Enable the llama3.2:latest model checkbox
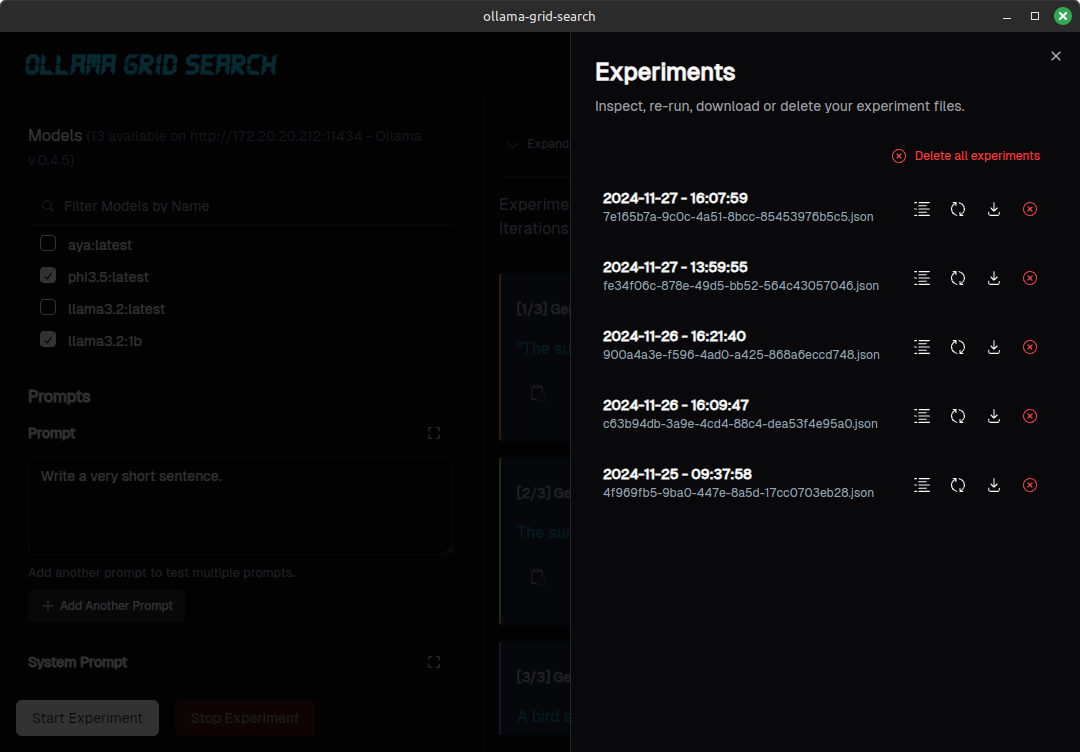 pos(48,308)
